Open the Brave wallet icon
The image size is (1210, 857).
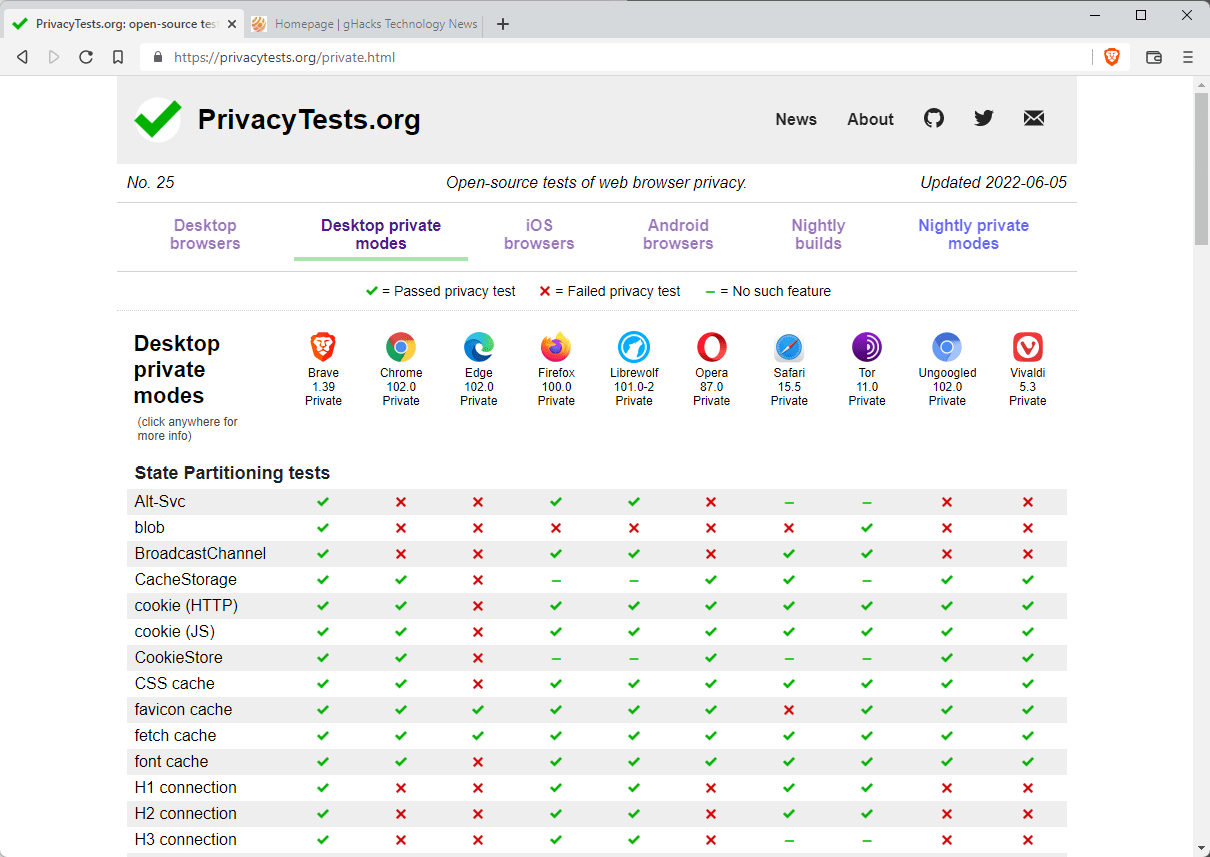point(1154,57)
